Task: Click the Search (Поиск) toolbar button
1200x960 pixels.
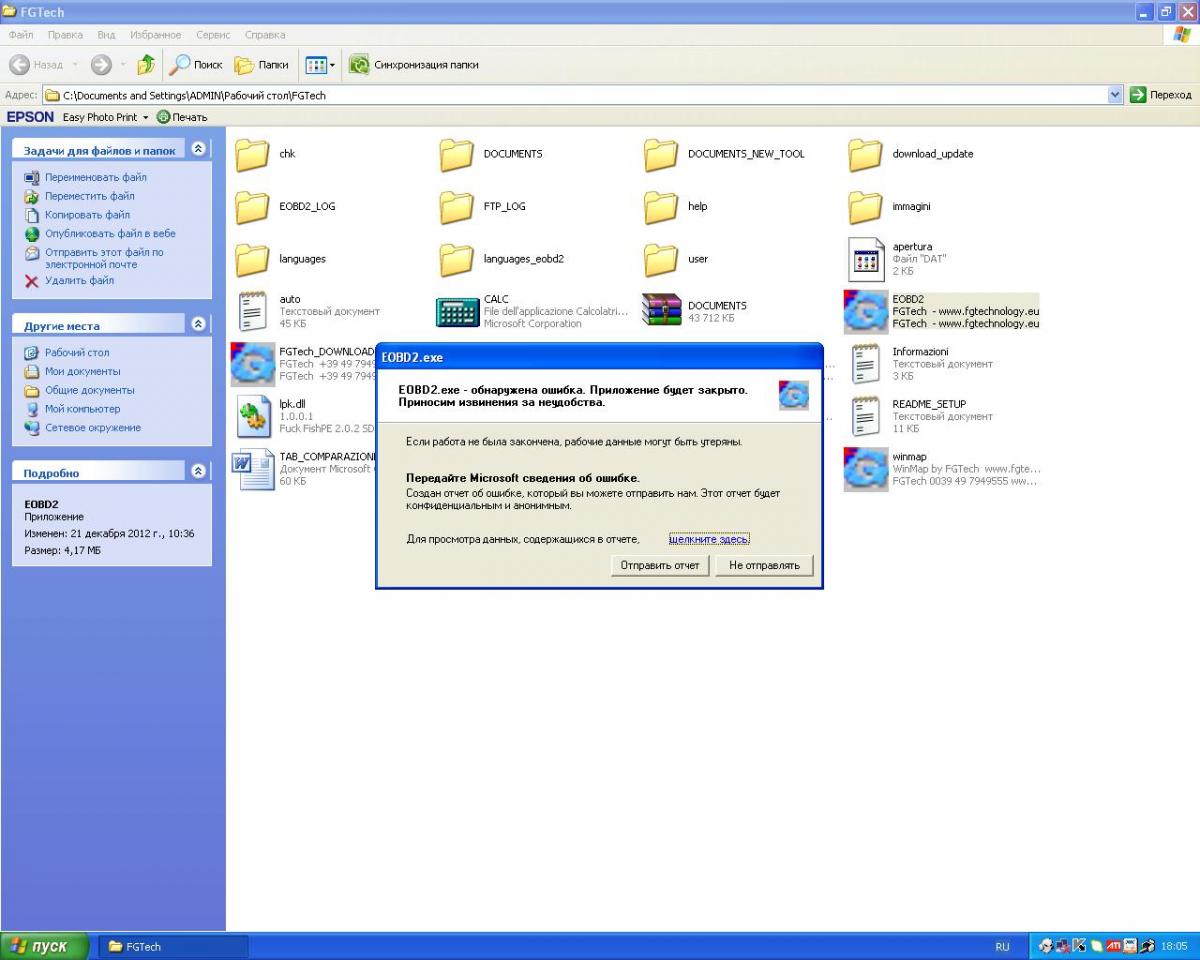Action: (196, 65)
